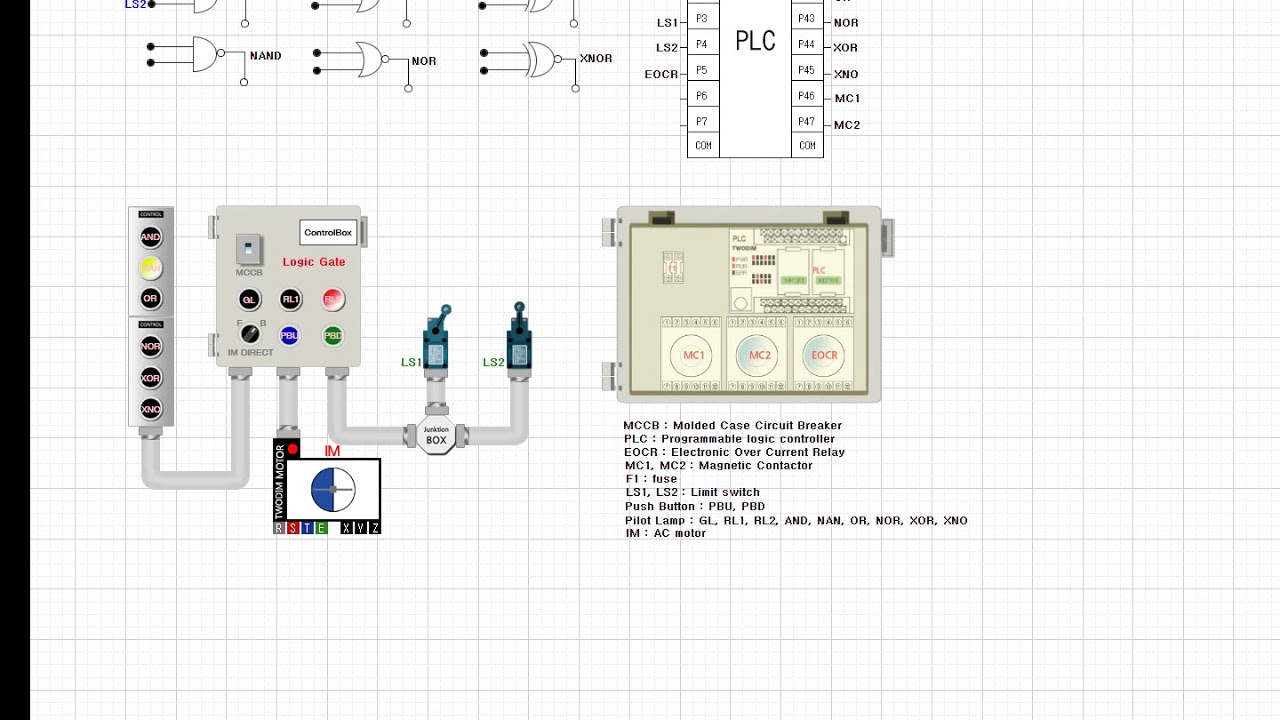This screenshot has width=1280, height=720.
Task: Click motor terminal R
Action: pos(279,528)
